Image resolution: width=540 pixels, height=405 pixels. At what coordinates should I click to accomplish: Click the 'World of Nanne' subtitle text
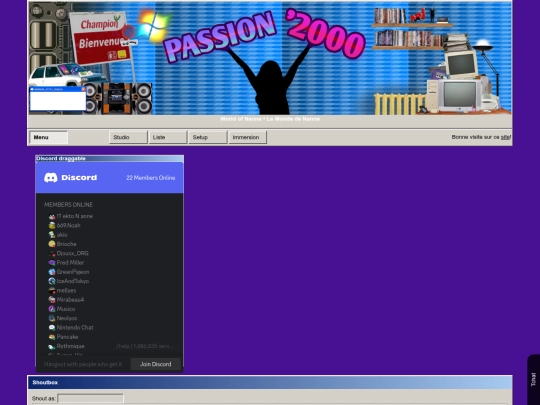point(270,119)
